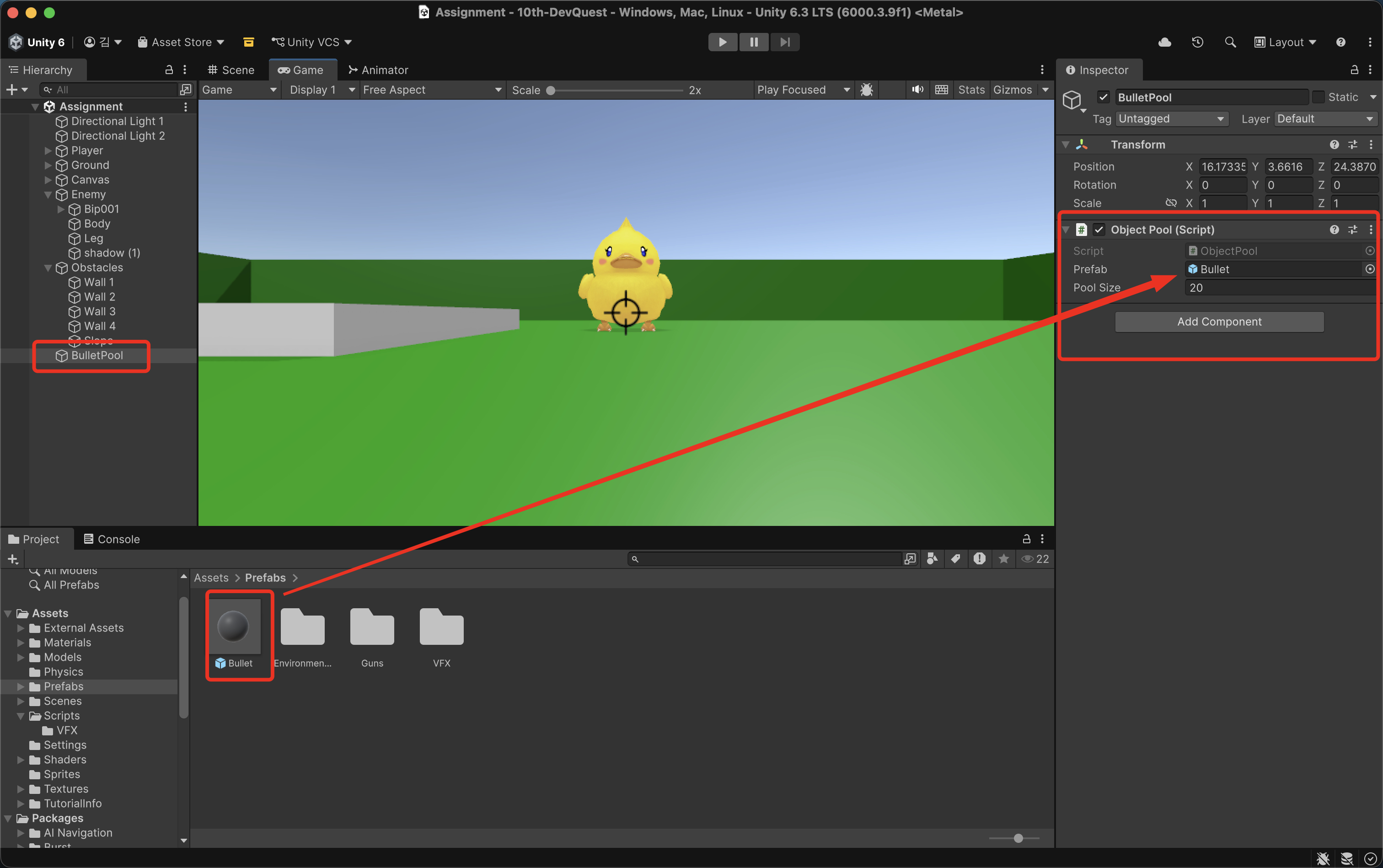Toggle the Stats overlay

971,90
